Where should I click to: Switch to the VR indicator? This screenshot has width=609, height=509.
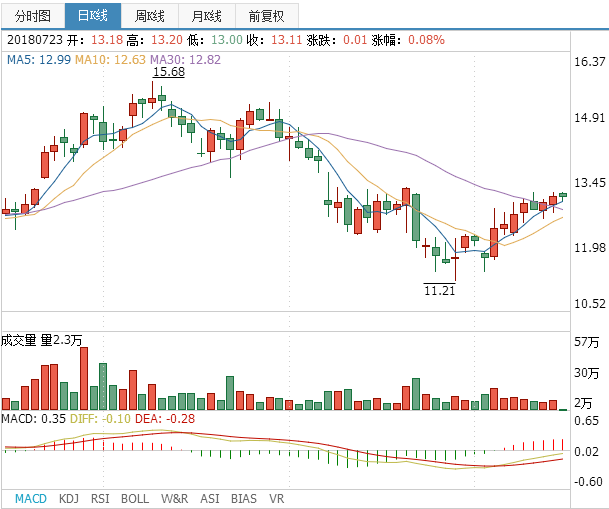coord(277,499)
